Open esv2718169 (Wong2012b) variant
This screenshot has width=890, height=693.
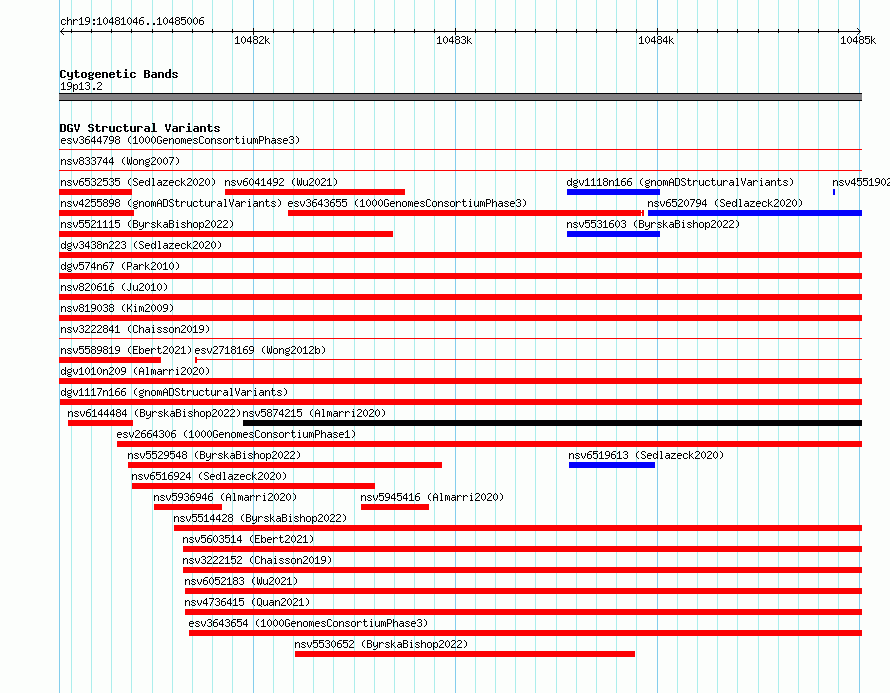[261, 350]
